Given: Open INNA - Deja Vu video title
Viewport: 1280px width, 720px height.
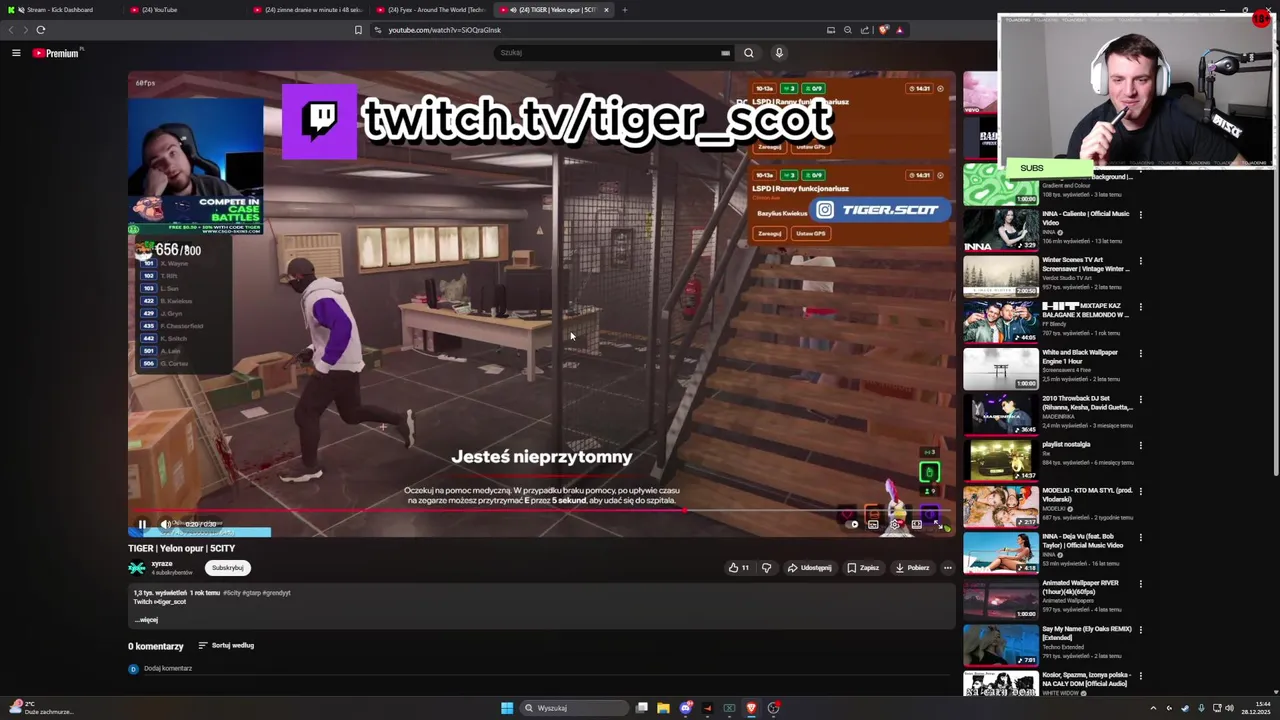Looking at the screenshot, I should click(1082, 541).
